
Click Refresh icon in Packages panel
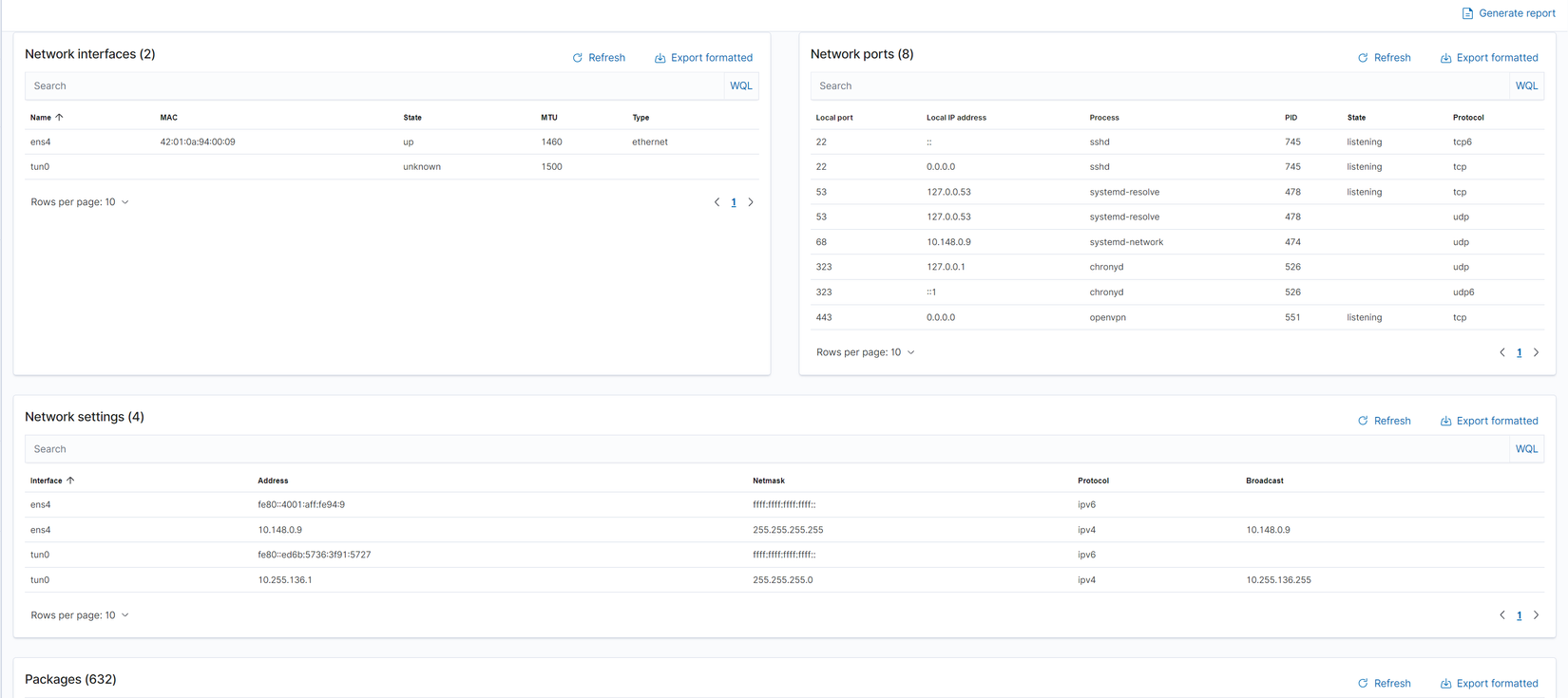pyautogui.click(x=1363, y=684)
